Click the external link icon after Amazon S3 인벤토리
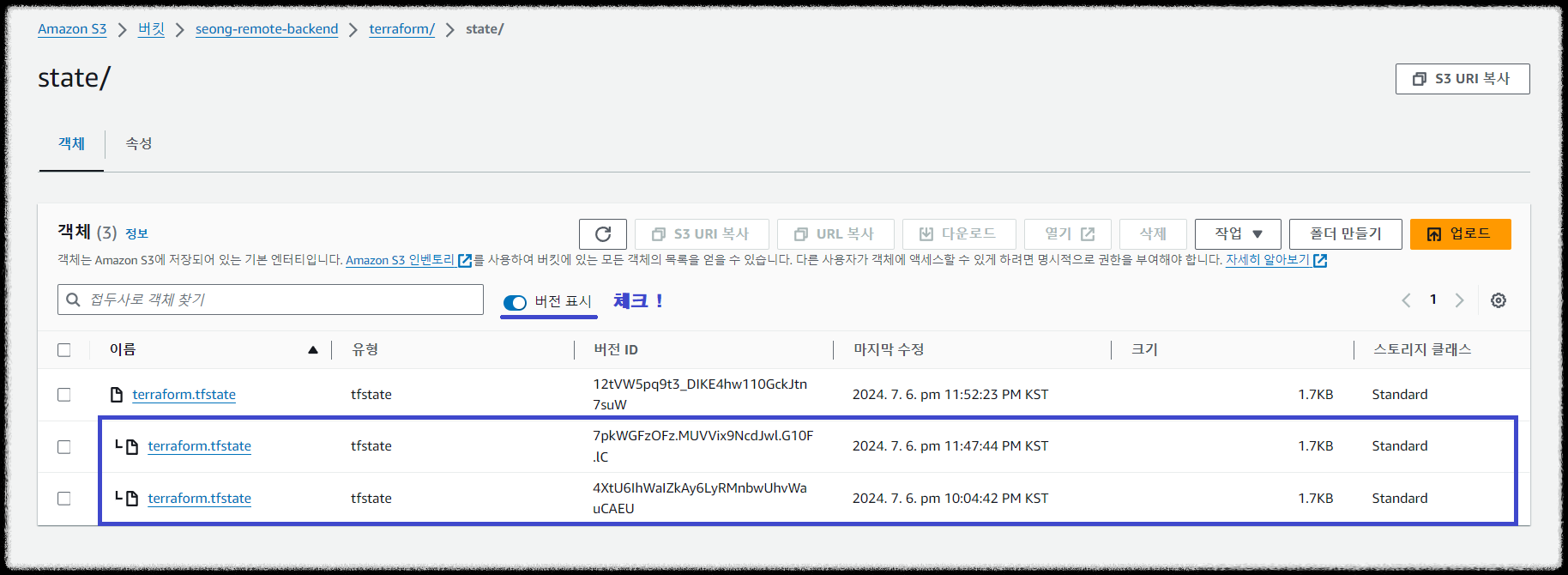 465,260
